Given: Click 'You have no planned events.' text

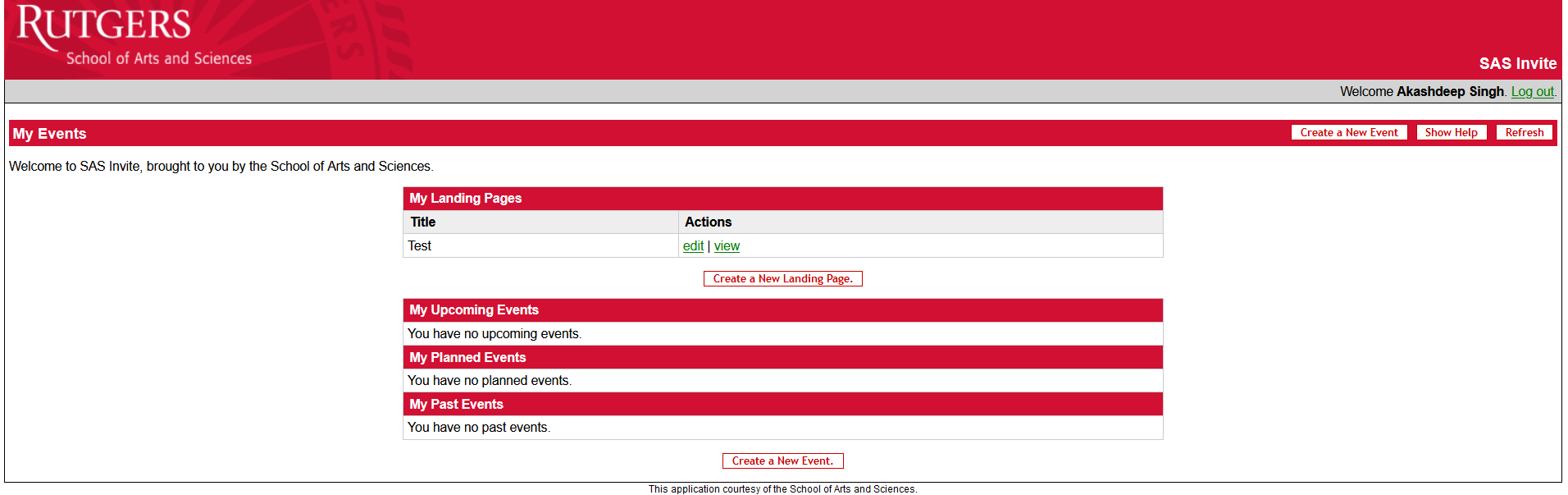Looking at the screenshot, I should click(490, 380).
